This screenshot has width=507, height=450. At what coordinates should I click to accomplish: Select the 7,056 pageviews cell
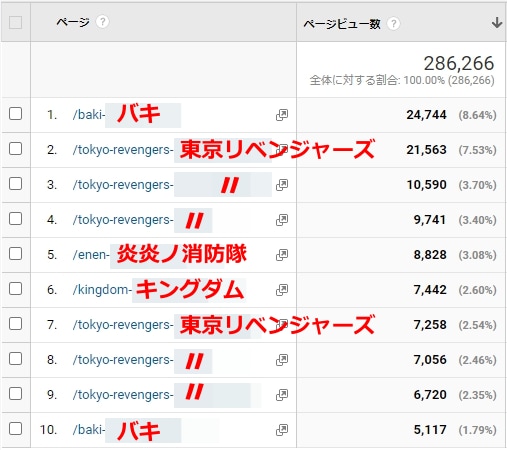[430, 360]
